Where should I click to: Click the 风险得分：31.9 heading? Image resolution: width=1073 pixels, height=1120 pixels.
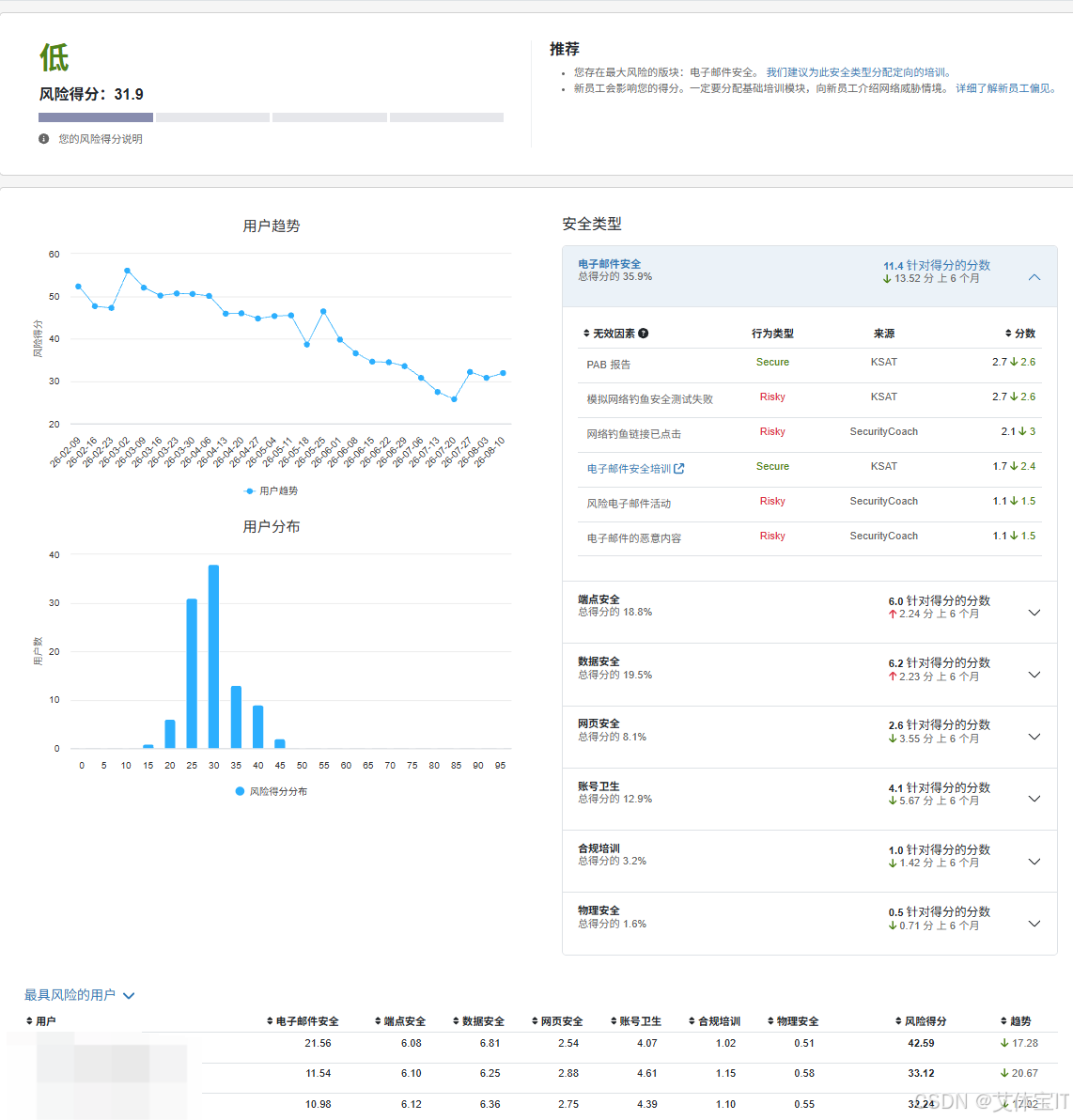[91, 94]
